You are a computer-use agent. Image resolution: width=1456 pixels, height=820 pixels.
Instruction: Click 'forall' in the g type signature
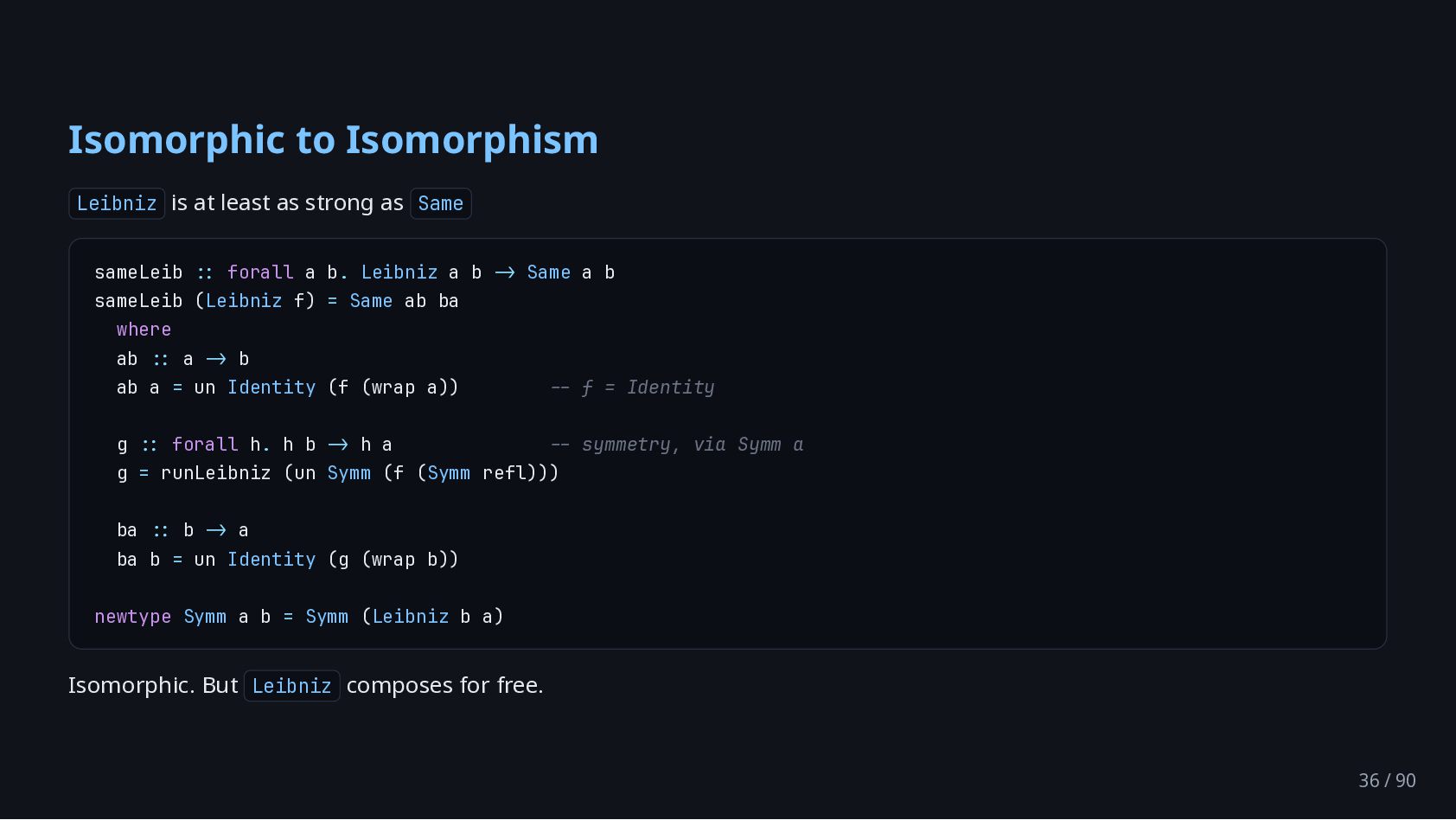coord(204,445)
